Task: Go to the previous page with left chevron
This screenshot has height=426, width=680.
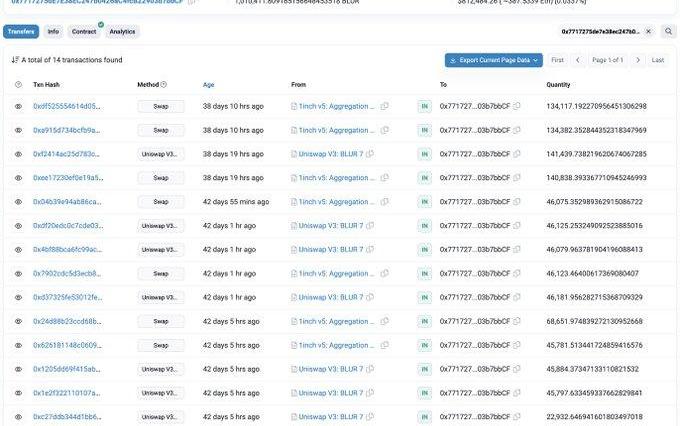Action: [577, 60]
